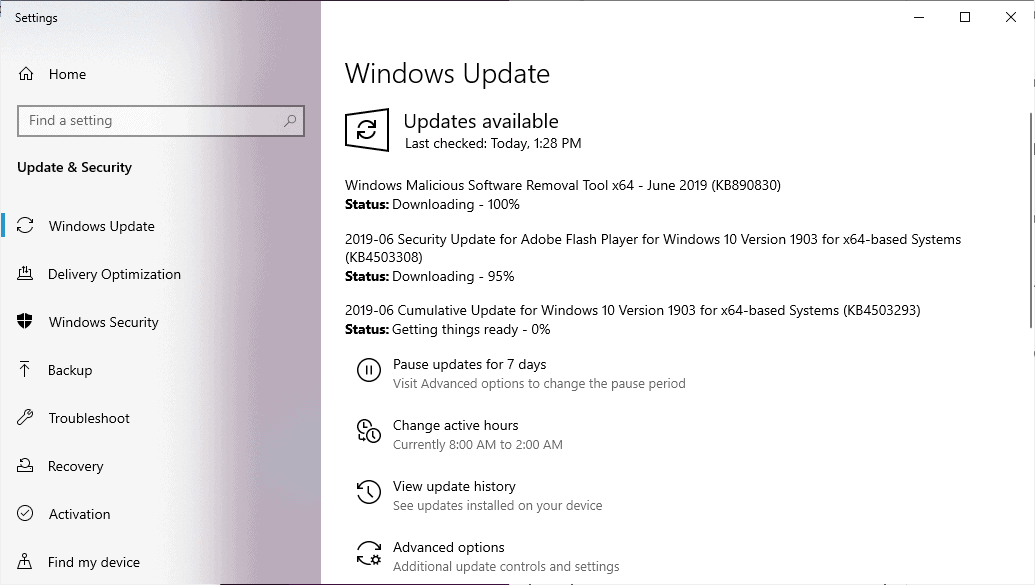Click the Delivery Optimization icon
Viewport: 1035px width, 585px height.
(25, 273)
